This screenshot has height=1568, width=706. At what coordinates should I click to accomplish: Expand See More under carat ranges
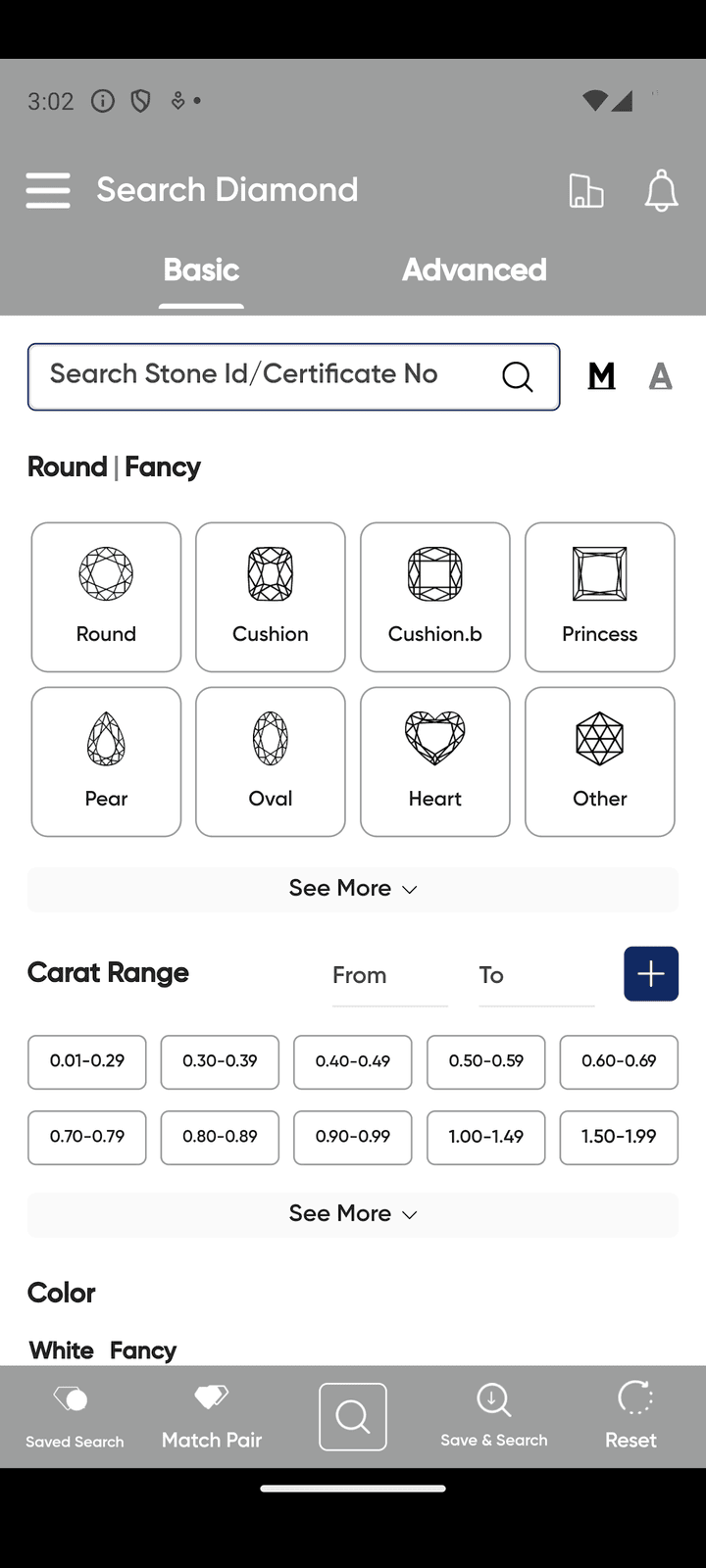(x=353, y=1214)
